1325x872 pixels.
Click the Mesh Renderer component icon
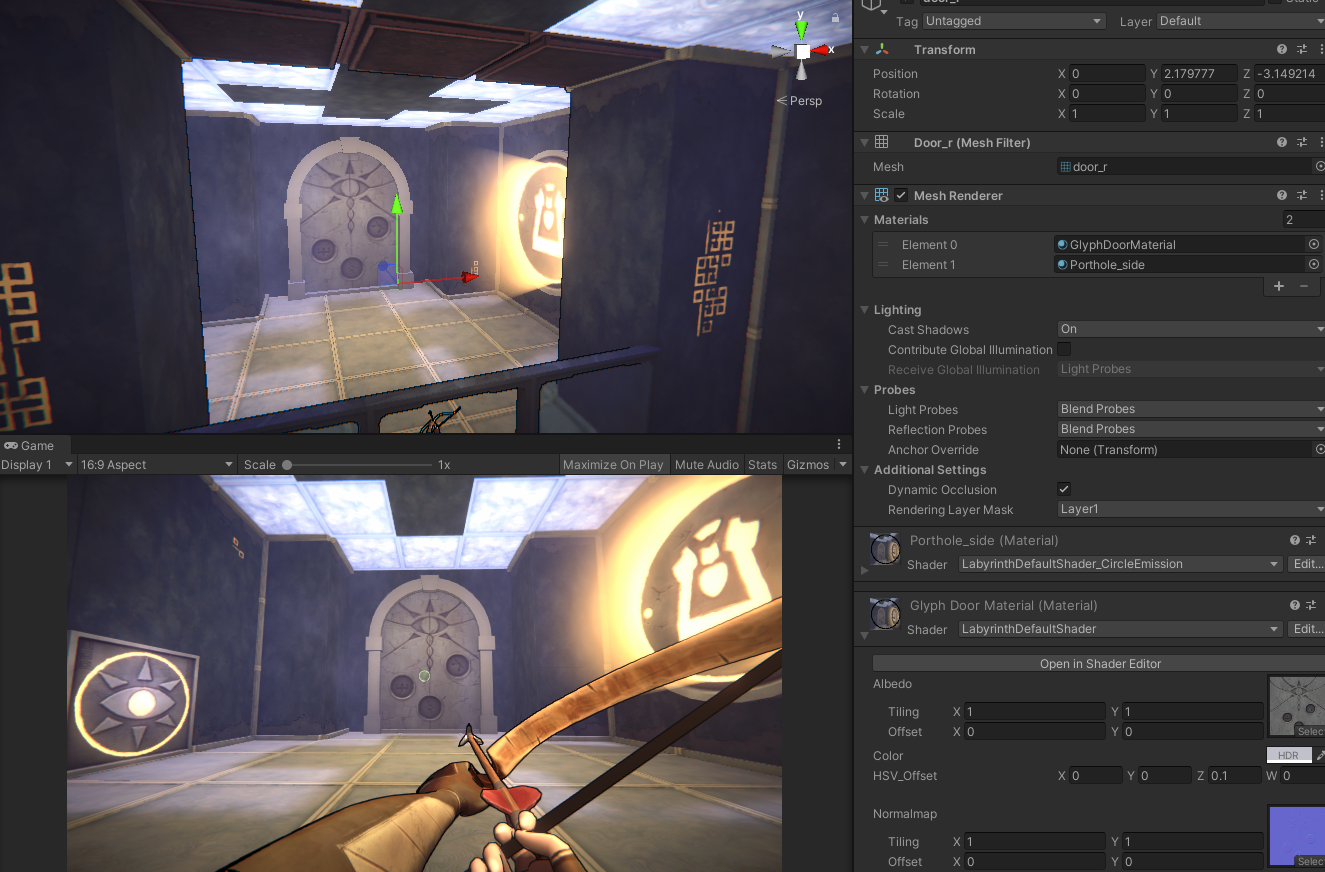click(881, 195)
